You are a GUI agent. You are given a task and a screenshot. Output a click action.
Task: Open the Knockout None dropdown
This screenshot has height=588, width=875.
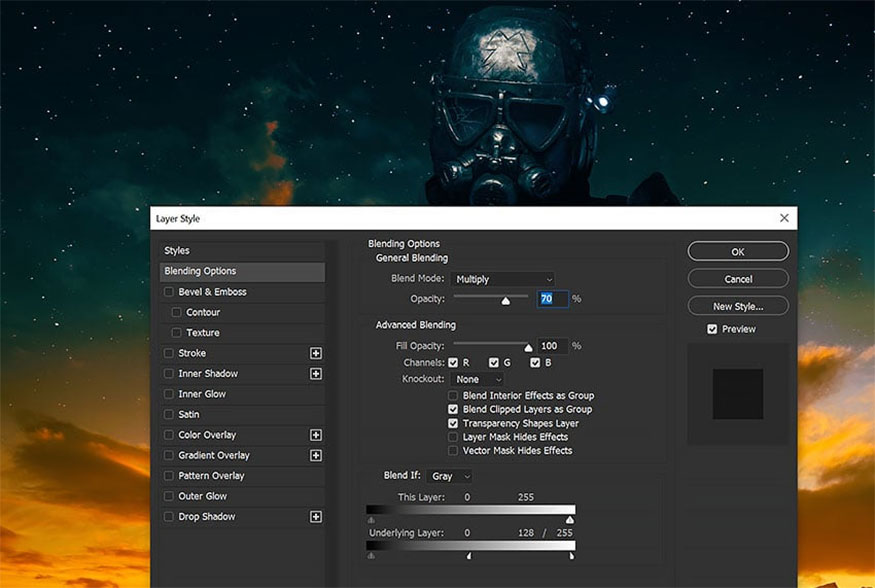click(x=477, y=379)
